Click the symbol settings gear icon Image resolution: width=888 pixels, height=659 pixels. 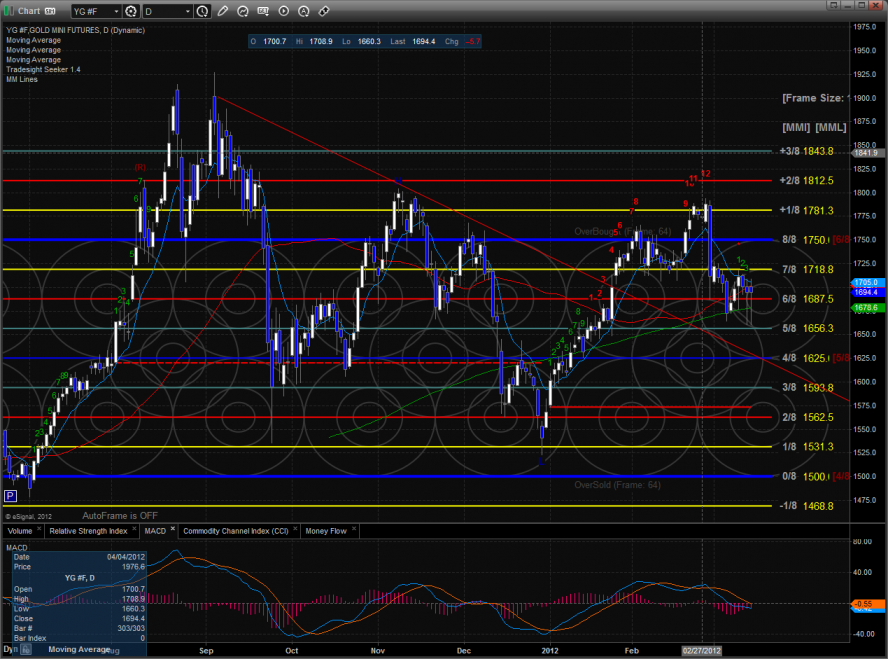tap(129, 11)
